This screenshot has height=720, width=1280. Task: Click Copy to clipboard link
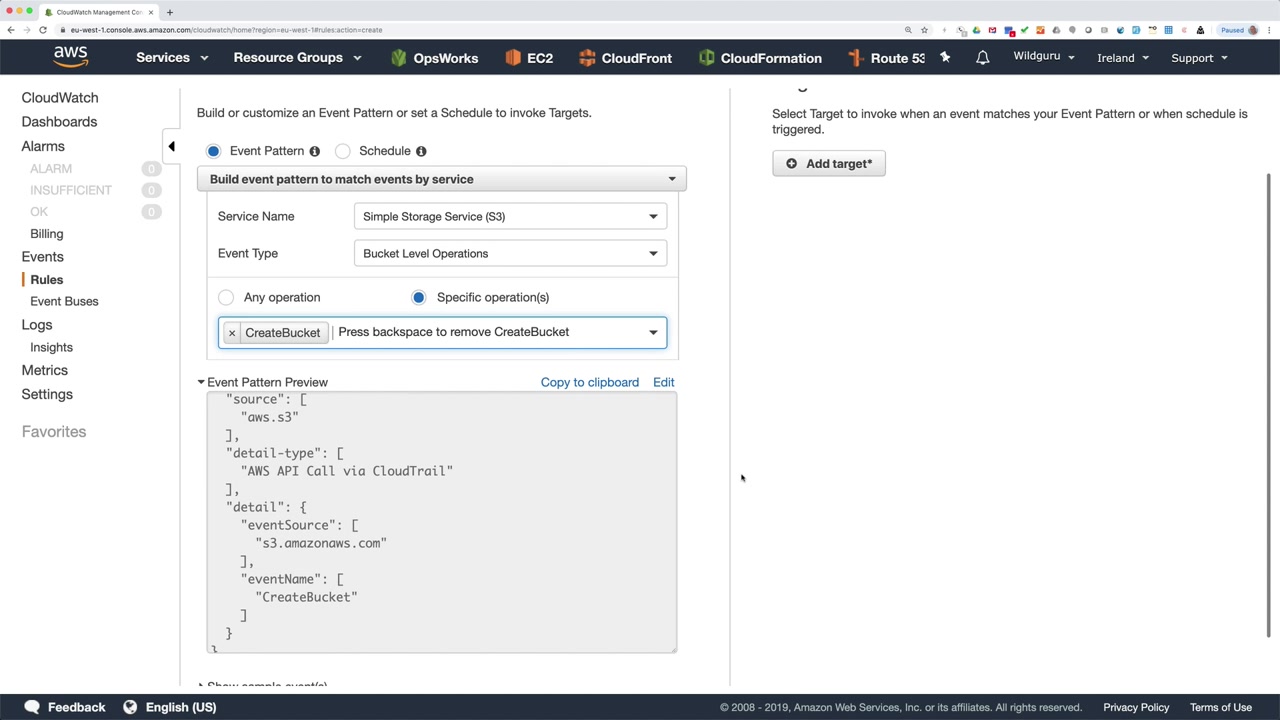(589, 382)
